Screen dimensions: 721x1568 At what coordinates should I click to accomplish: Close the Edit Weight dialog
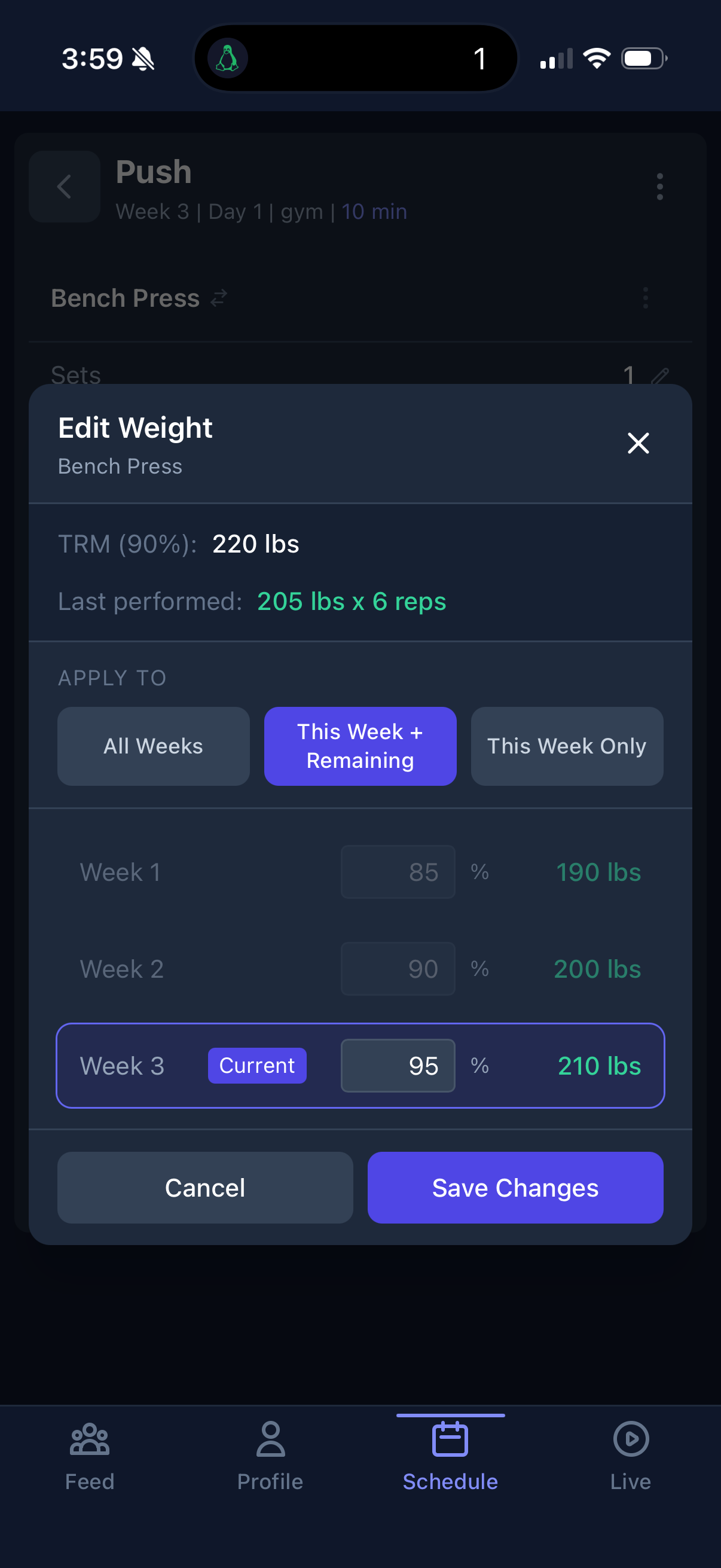(638, 444)
